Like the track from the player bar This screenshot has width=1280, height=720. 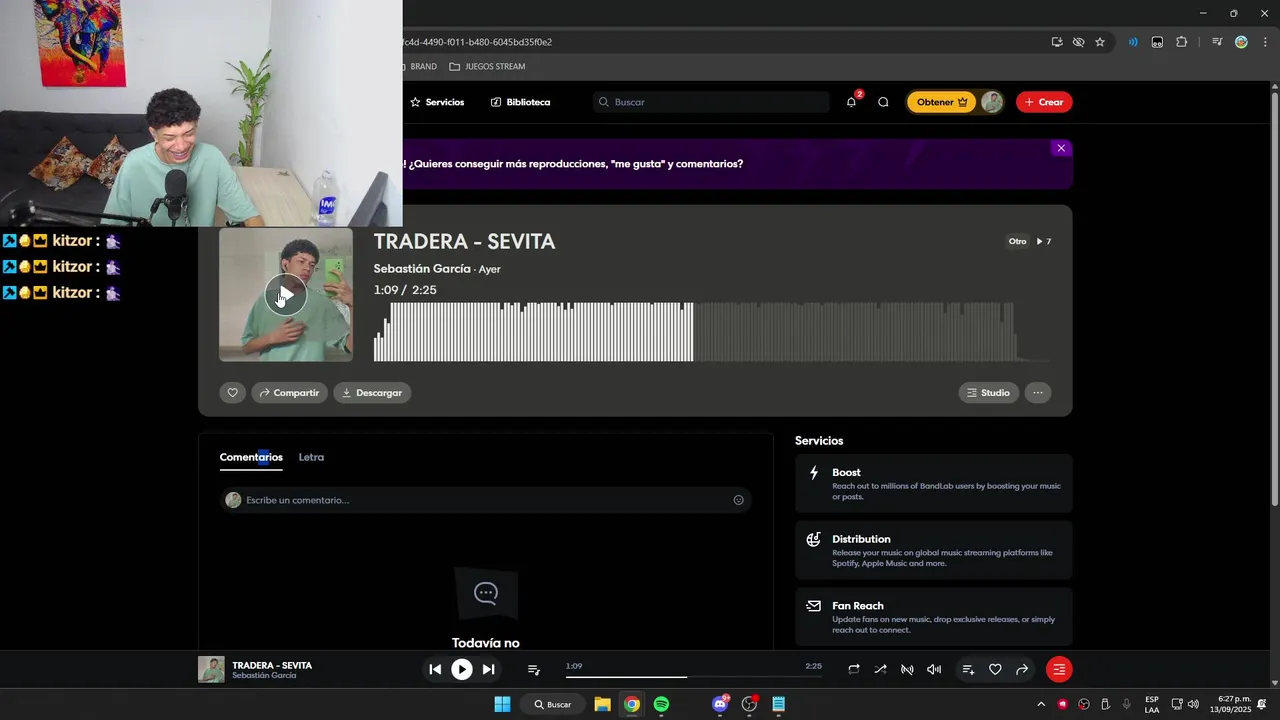click(995, 669)
